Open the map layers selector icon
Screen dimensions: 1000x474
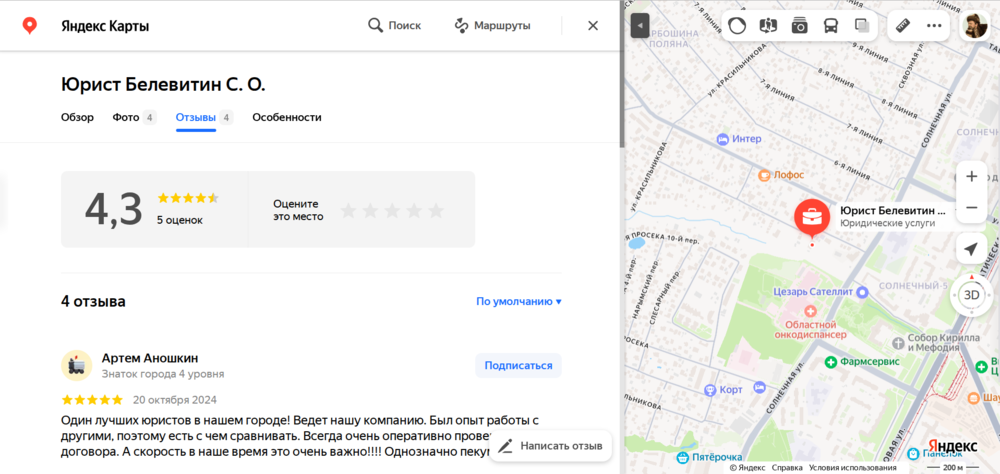(862, 26)
